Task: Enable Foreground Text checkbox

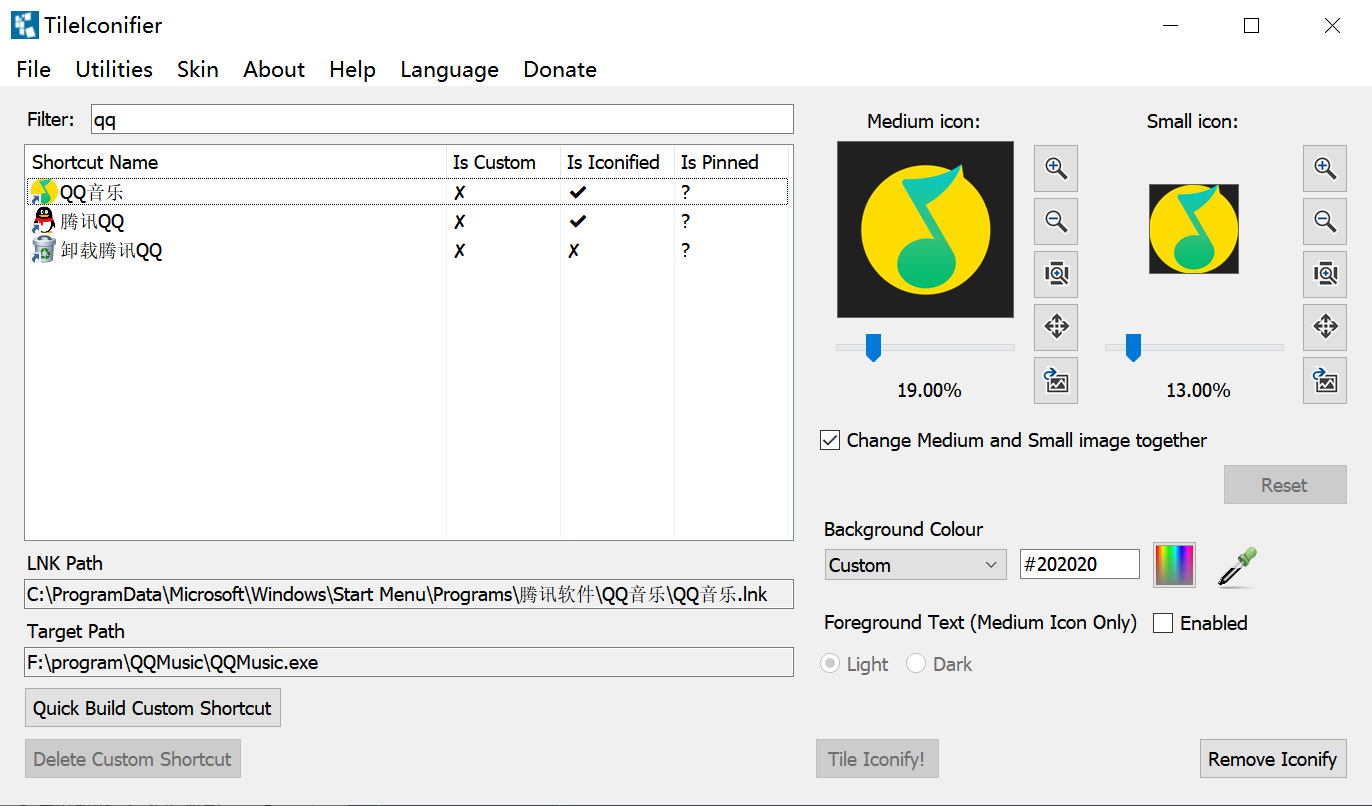Action: 1163,623
